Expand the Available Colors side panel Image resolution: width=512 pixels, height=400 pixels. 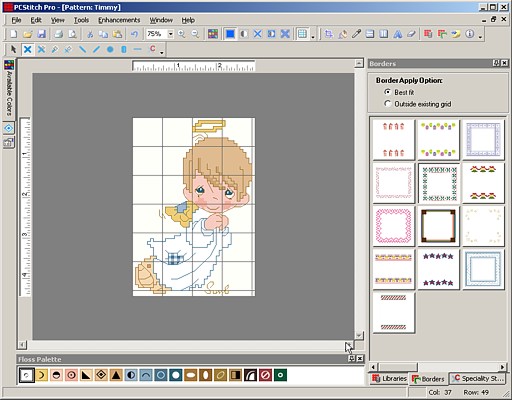tap(9, 89)
